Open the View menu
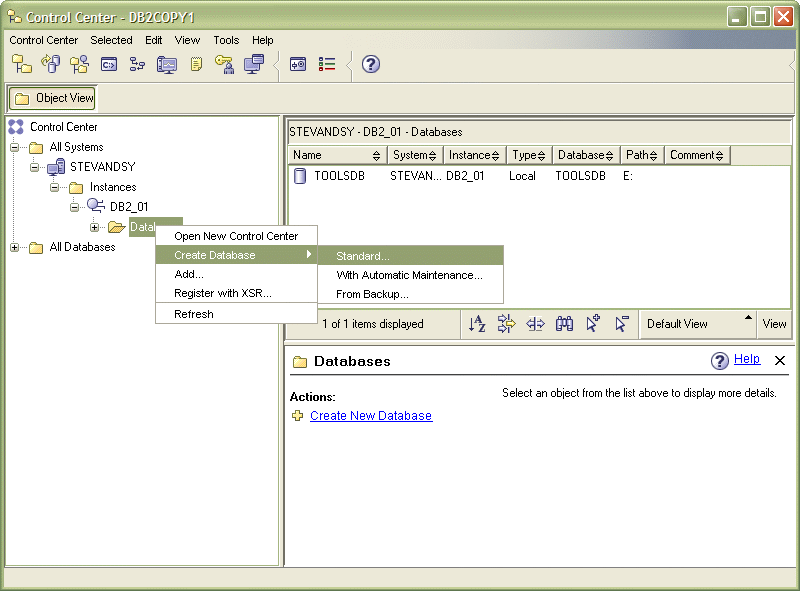Screen dimensions: 800x591 coord(187,40)
